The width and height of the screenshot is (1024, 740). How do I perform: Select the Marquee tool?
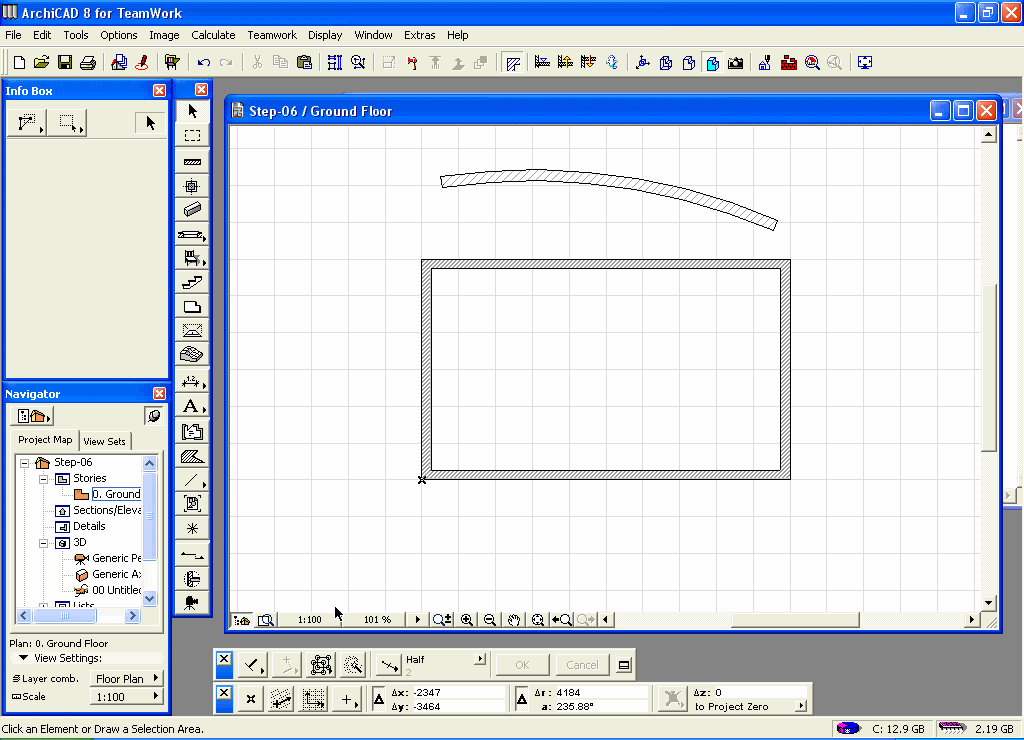(193, 136)
